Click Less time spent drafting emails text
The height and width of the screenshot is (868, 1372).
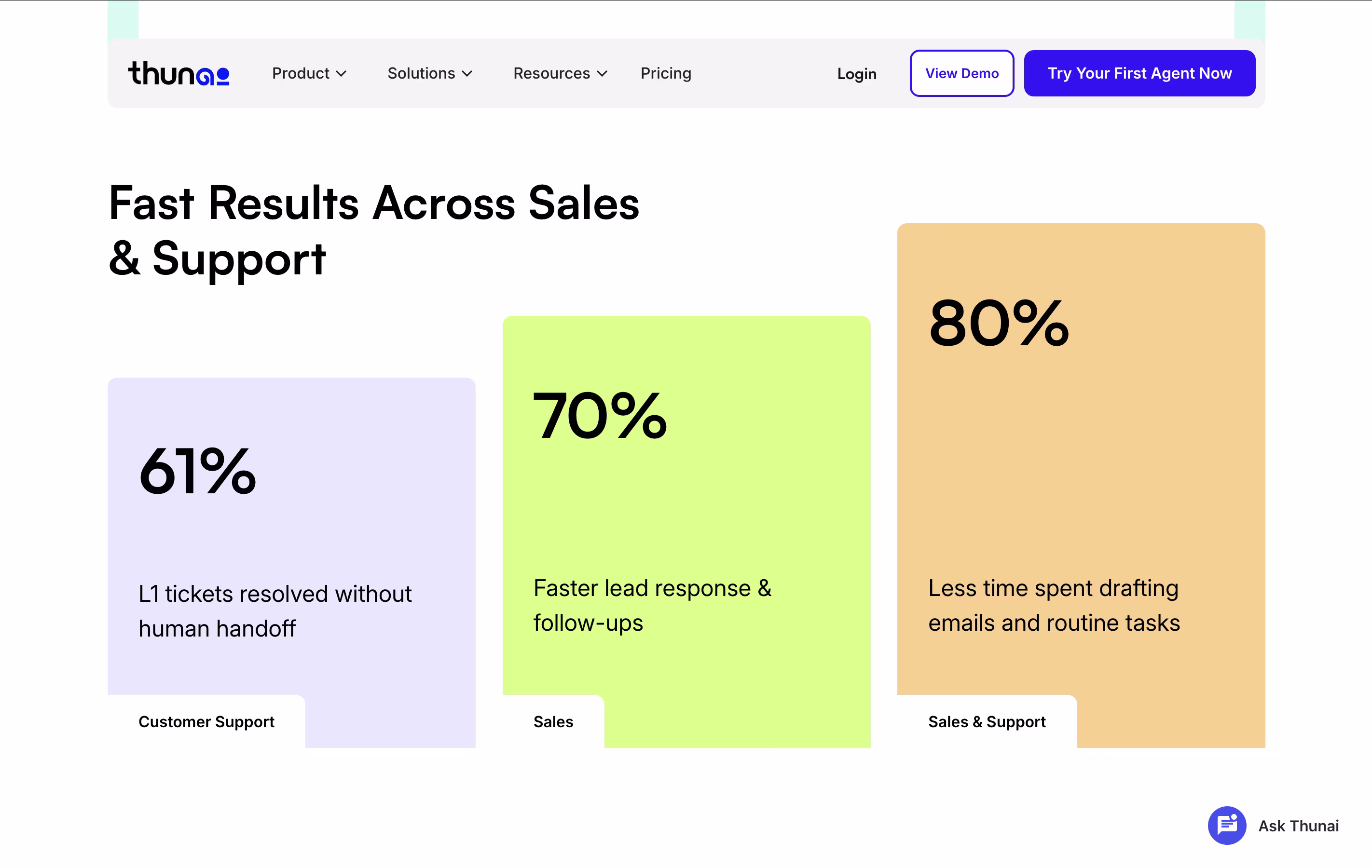(x=1054, y=606)
